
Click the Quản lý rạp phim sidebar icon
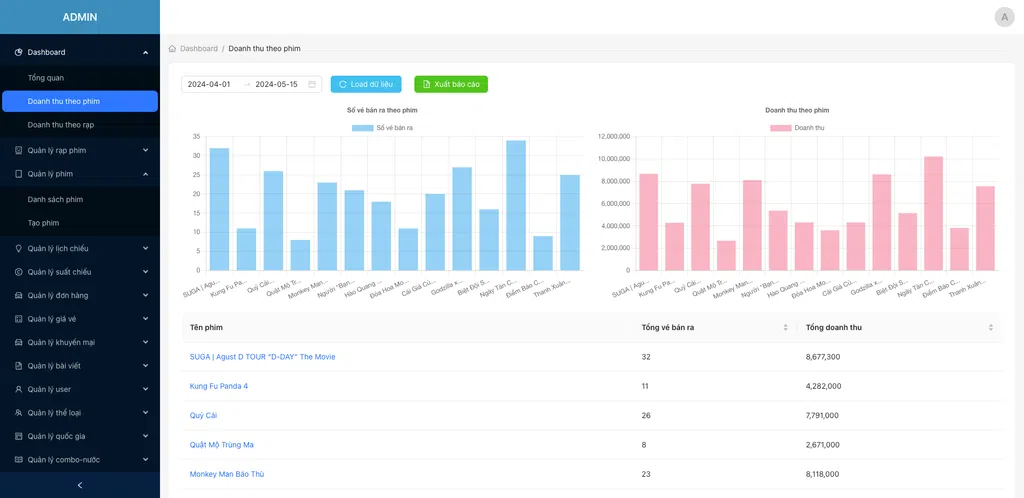coord(18,151)
